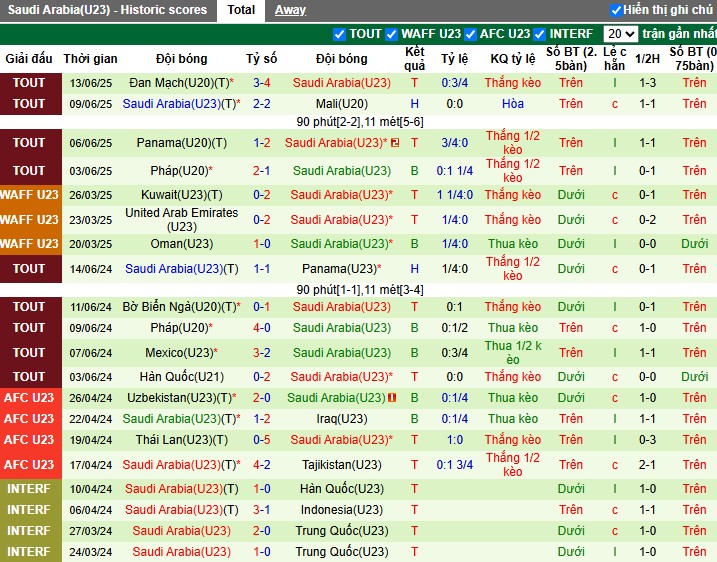Click Indonesia(U23) team name
This screenshot has height=562, width=717.
coord(342,510)
